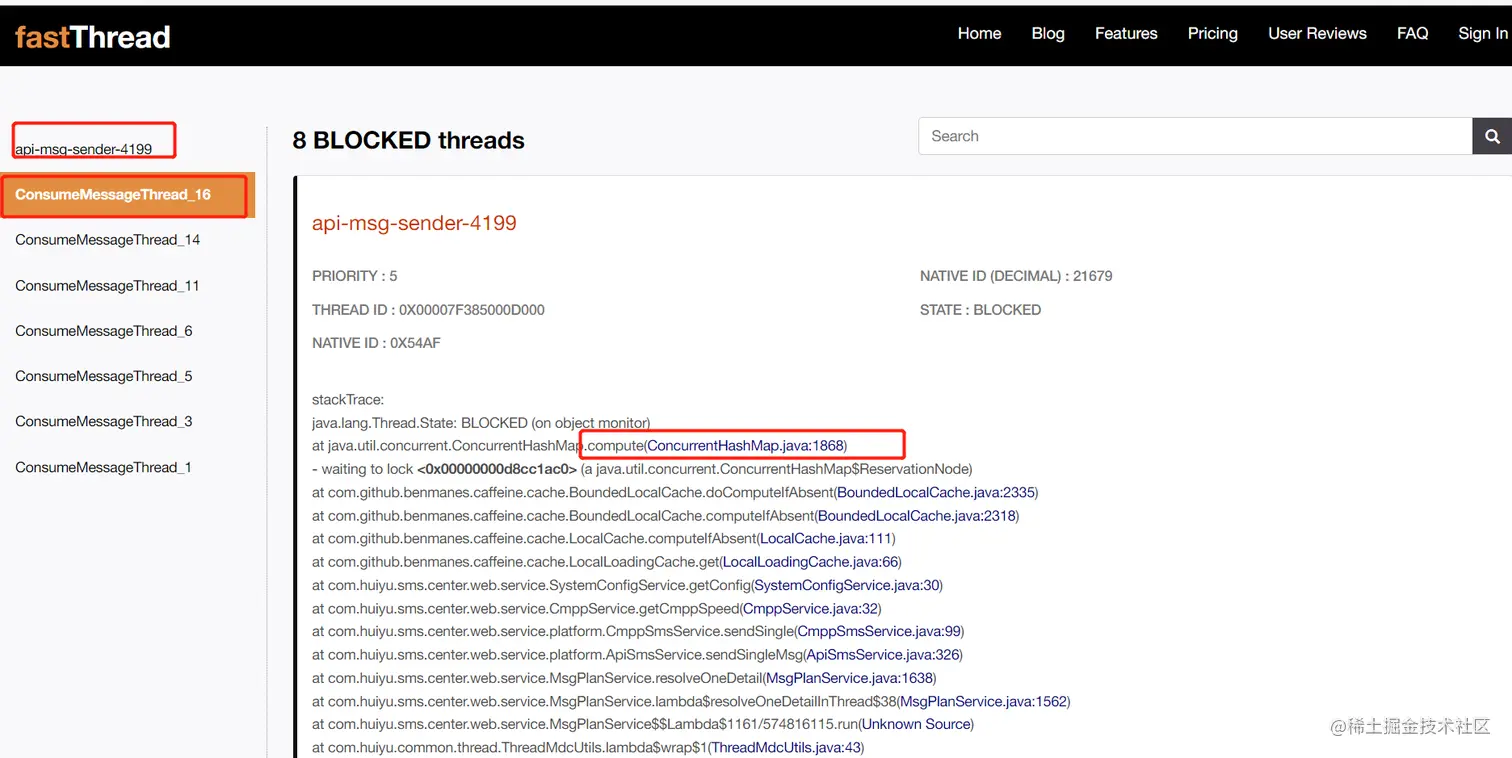Viewport: 1512px width, 758px height.
Task: Click CmppSmsService.java:99 source link
Action: point(879,631)
